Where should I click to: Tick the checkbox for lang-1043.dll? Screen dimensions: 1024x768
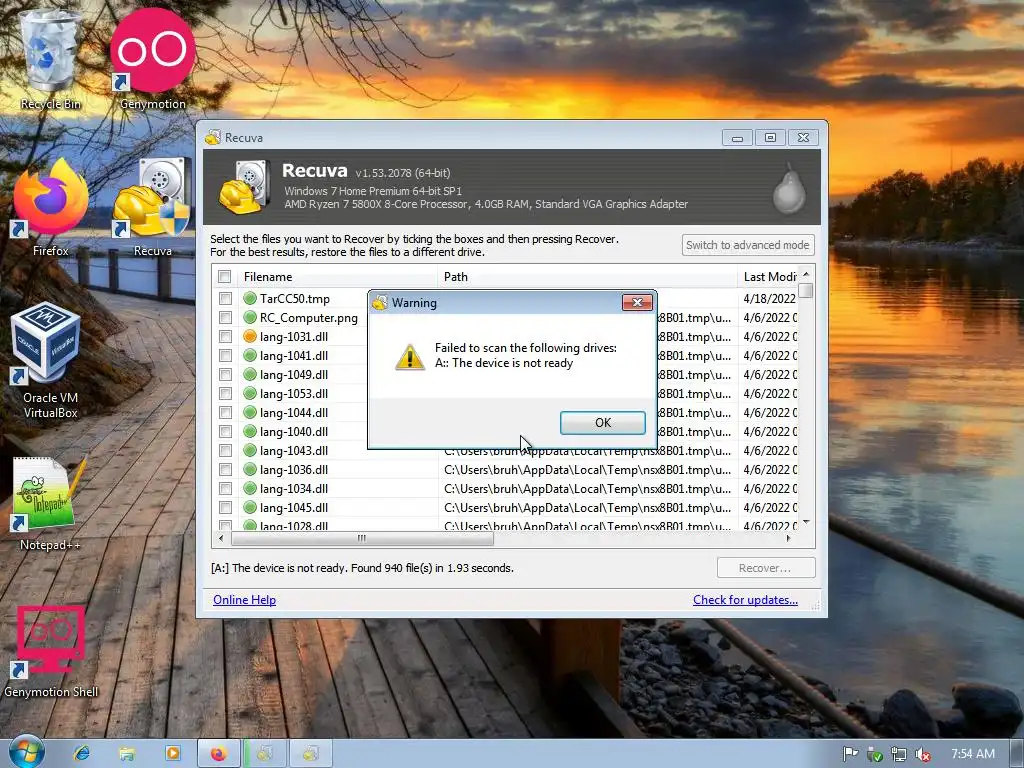point(225,450)
